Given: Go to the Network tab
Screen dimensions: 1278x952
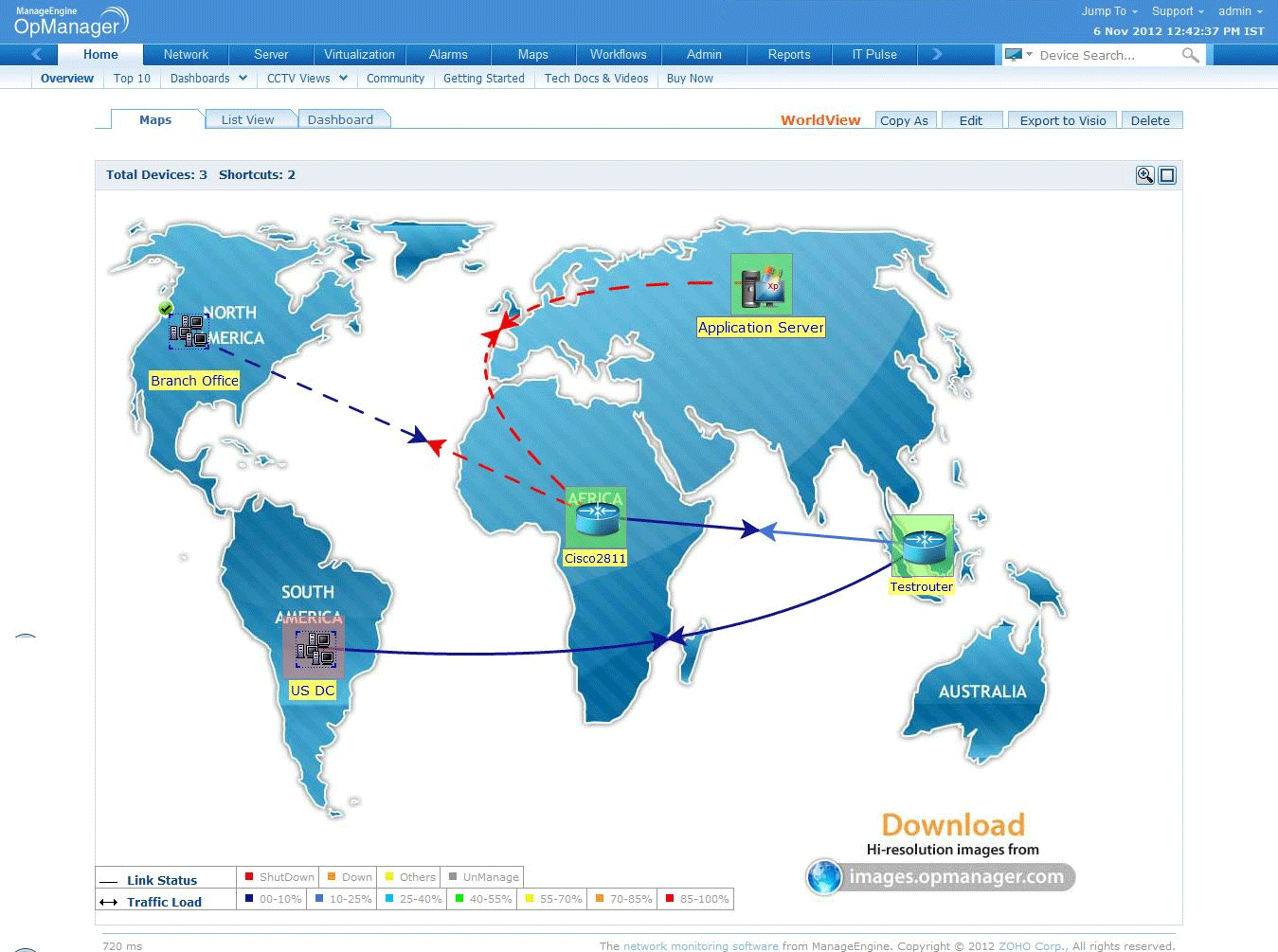Looking at the screenshot, I should (186, 55).
